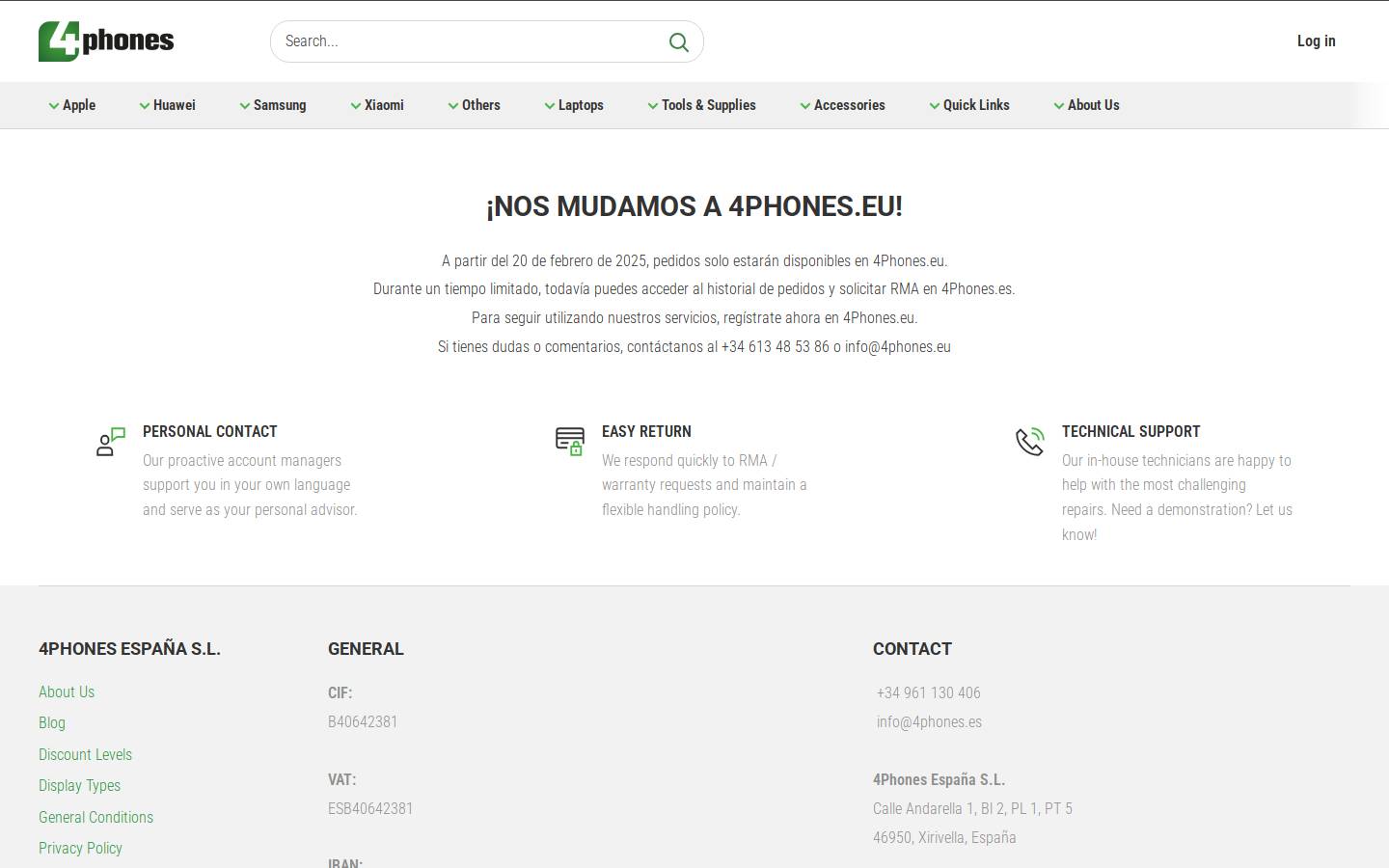Click the GENERAL footer heading
Viewport: 1389px width, 868px height.
(366, 649)
